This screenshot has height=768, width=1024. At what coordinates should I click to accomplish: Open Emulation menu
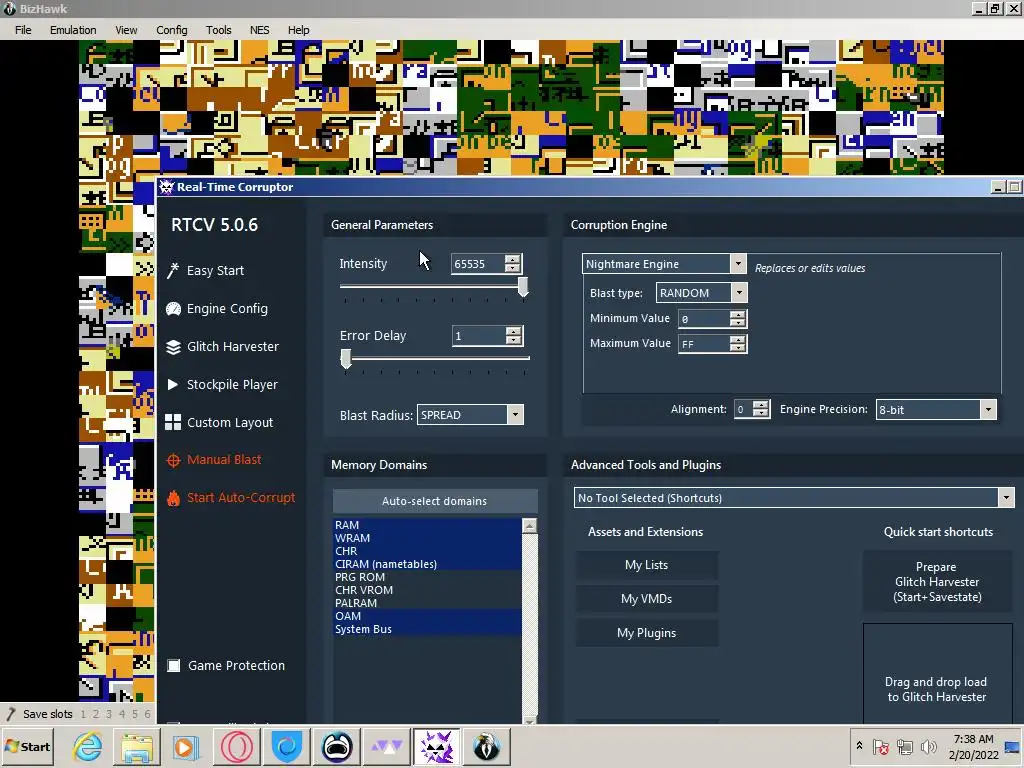coord(73,30)
